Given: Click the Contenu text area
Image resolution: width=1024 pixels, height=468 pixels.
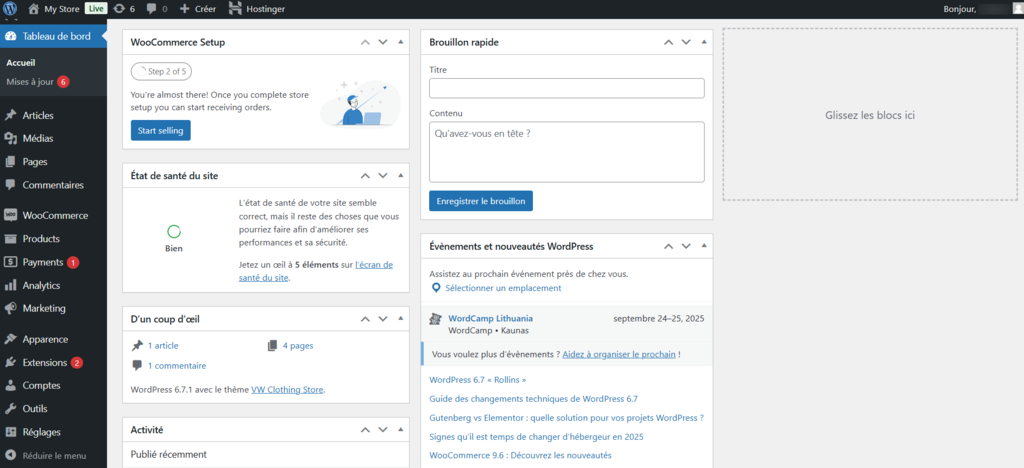Looking at the screenshot, I should click(x=567, y=152).
